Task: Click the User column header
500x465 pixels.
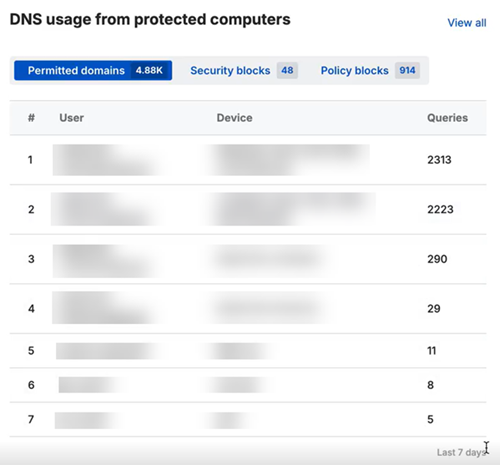Action: coord(72,118)
